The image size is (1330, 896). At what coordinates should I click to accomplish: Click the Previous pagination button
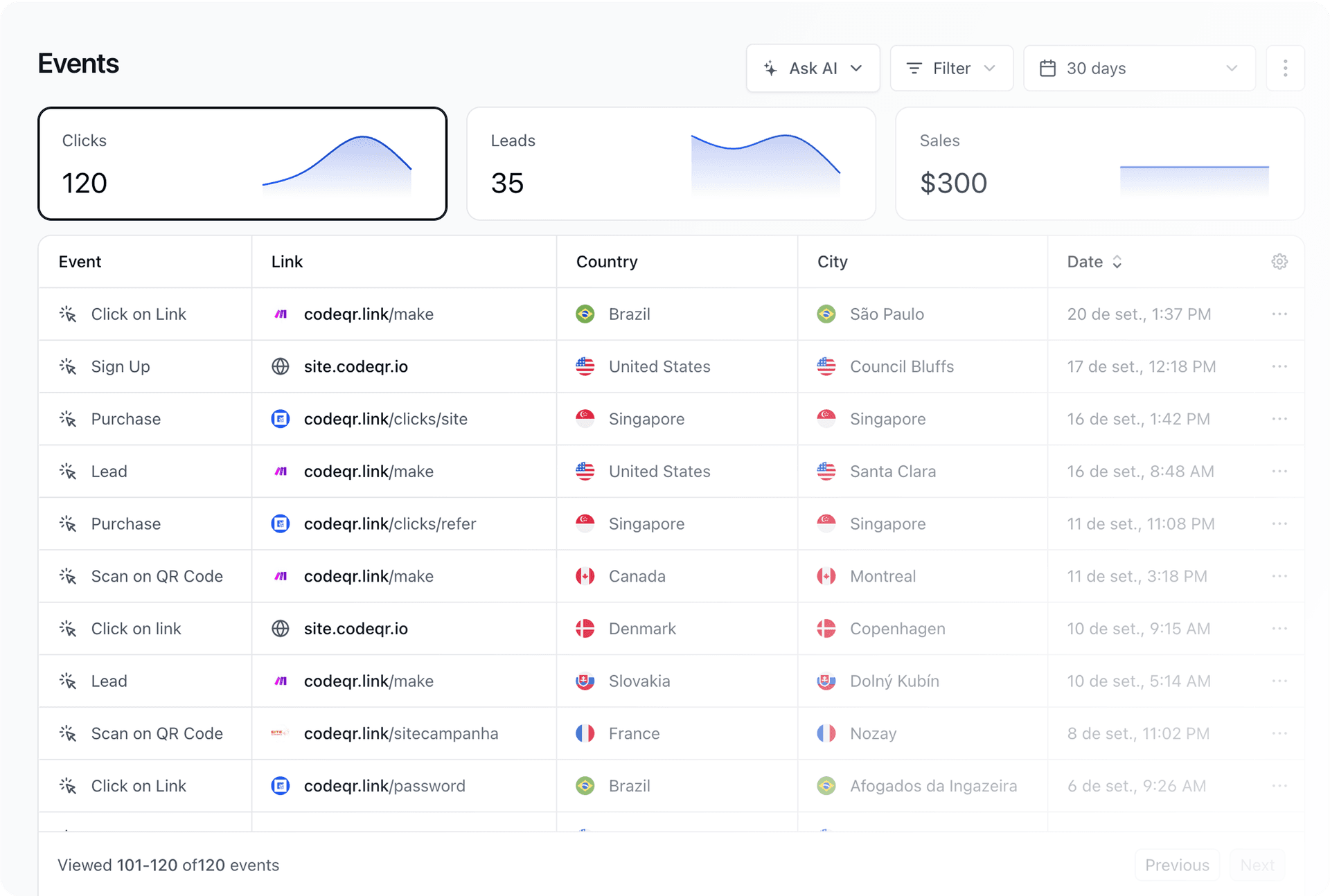click(1176, 865)
